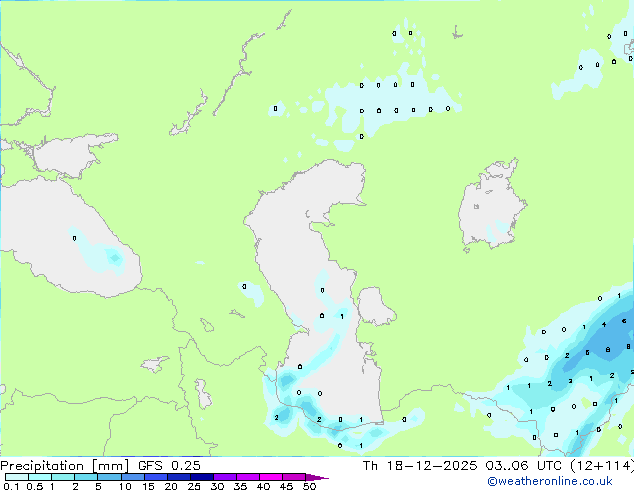Select the 20–25 mm legend swatch
The image size is (634, 490).
coord(179,477)
